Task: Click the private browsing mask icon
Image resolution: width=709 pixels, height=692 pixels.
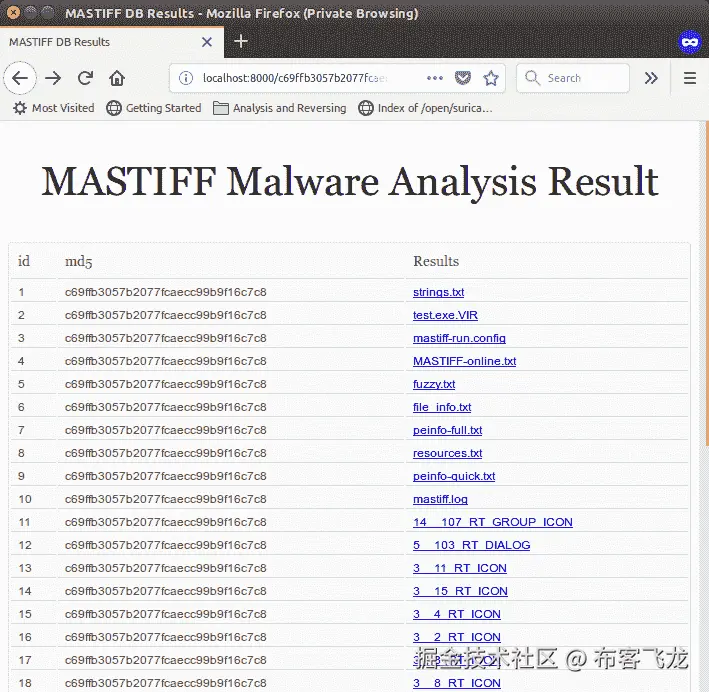Action: [689, 42]
